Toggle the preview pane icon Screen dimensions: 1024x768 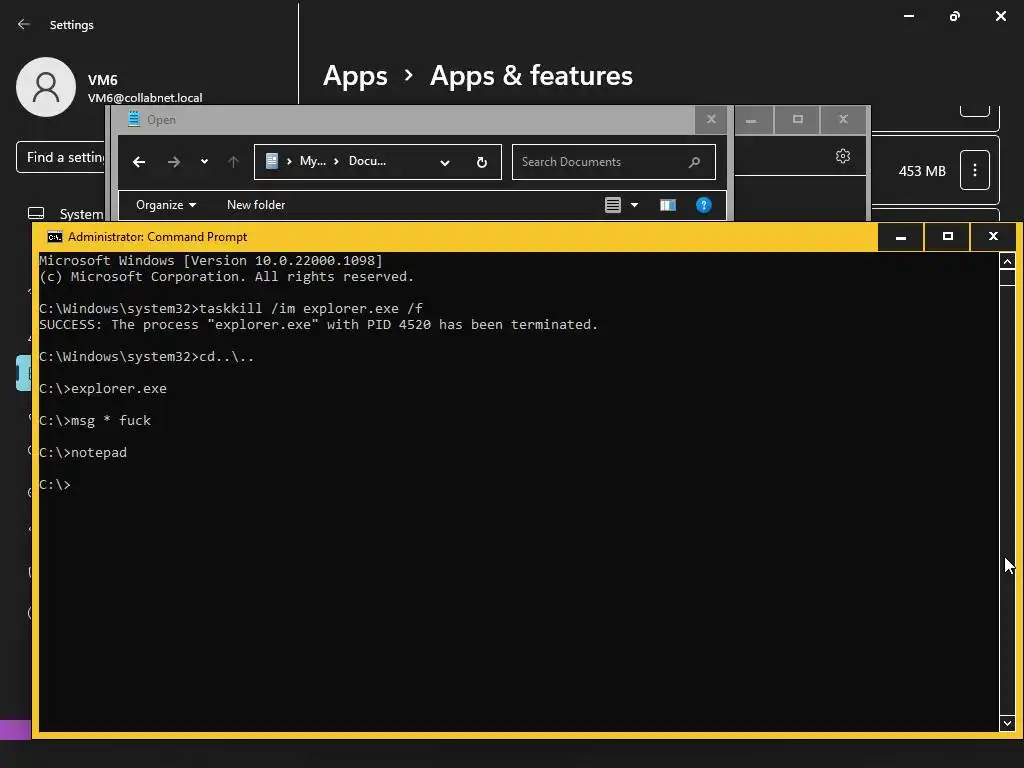point(667,205)
